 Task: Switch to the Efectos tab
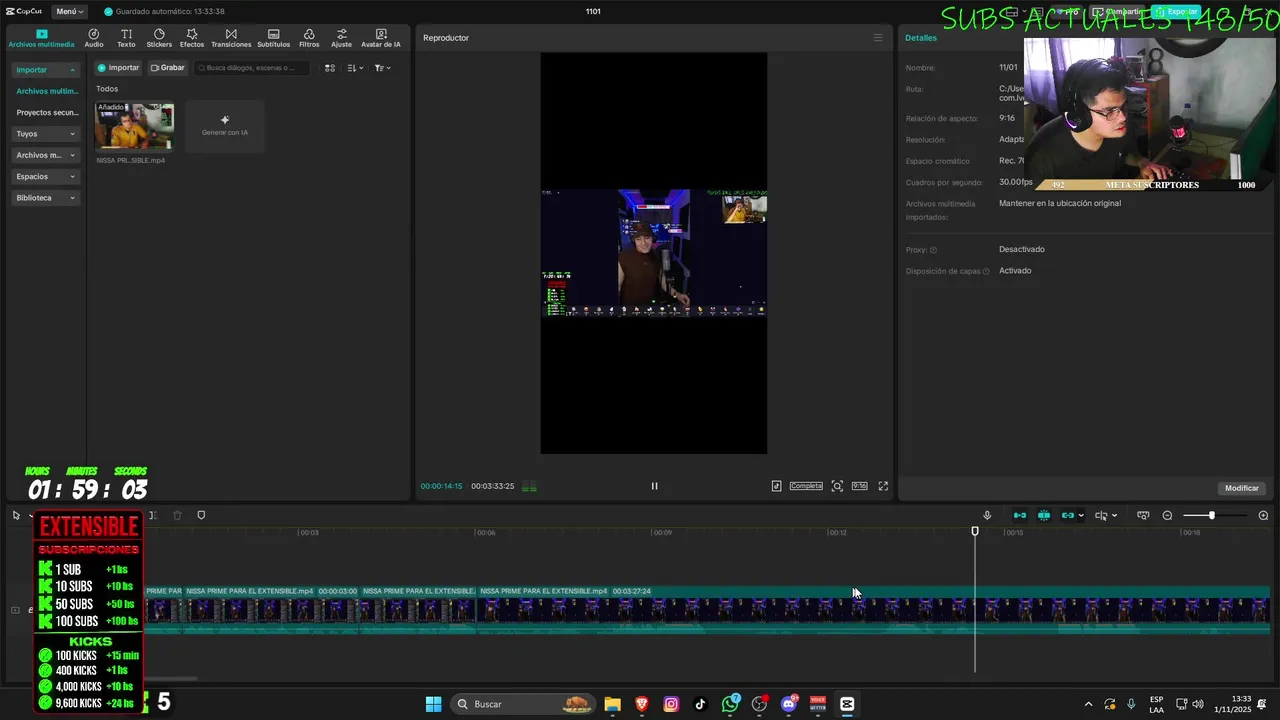tap(192, 39)
